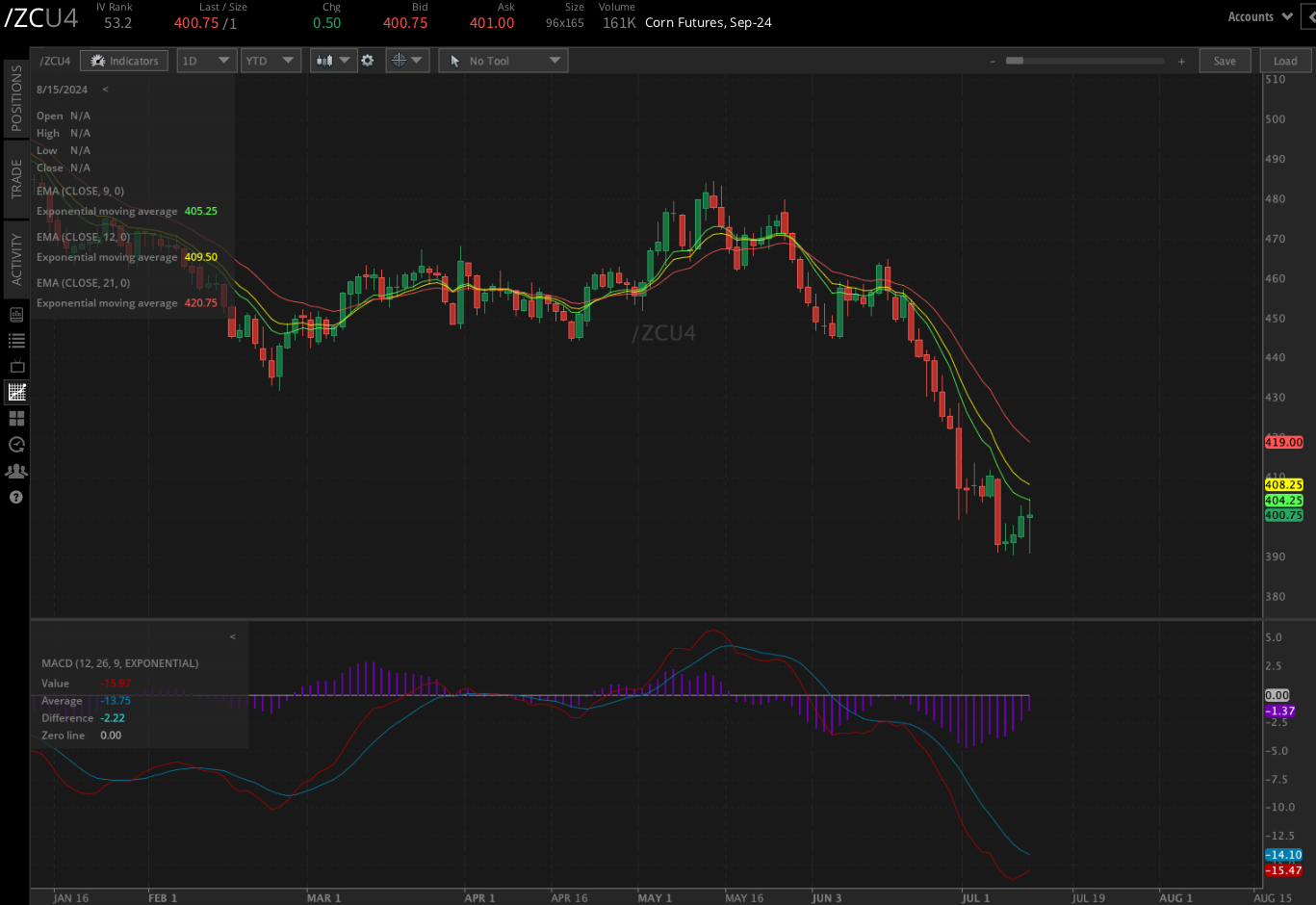Open the four-square dashboard icon
The width and height of the screenshot is (1316, 905).
[16, 419]
